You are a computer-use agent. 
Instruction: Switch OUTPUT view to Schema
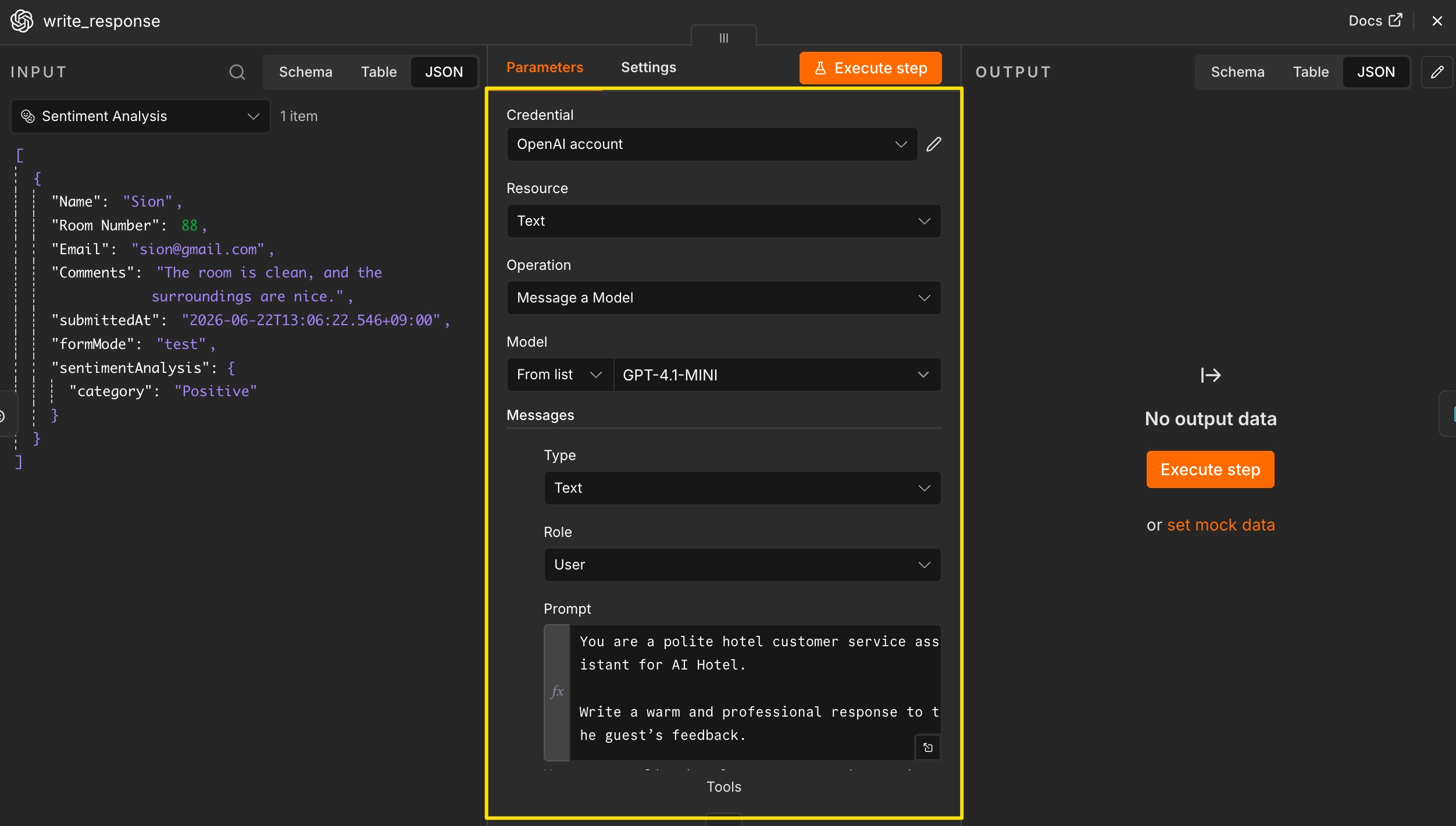(x=1237, y=72)
